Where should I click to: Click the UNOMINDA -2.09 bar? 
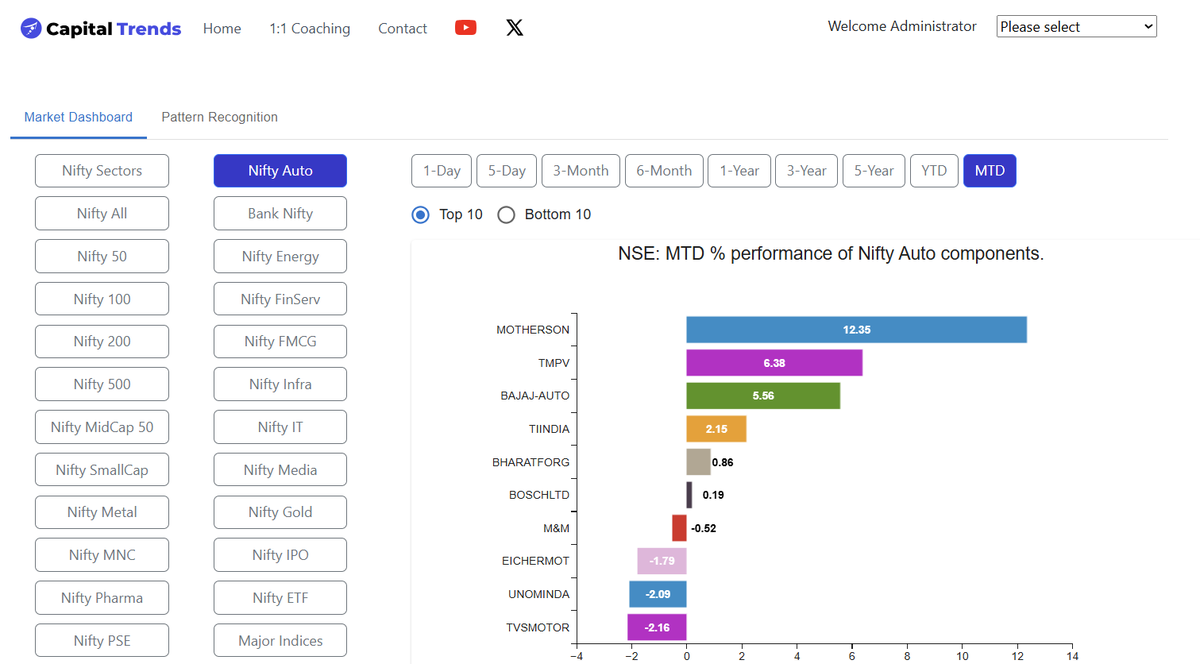tap(658, 594)
